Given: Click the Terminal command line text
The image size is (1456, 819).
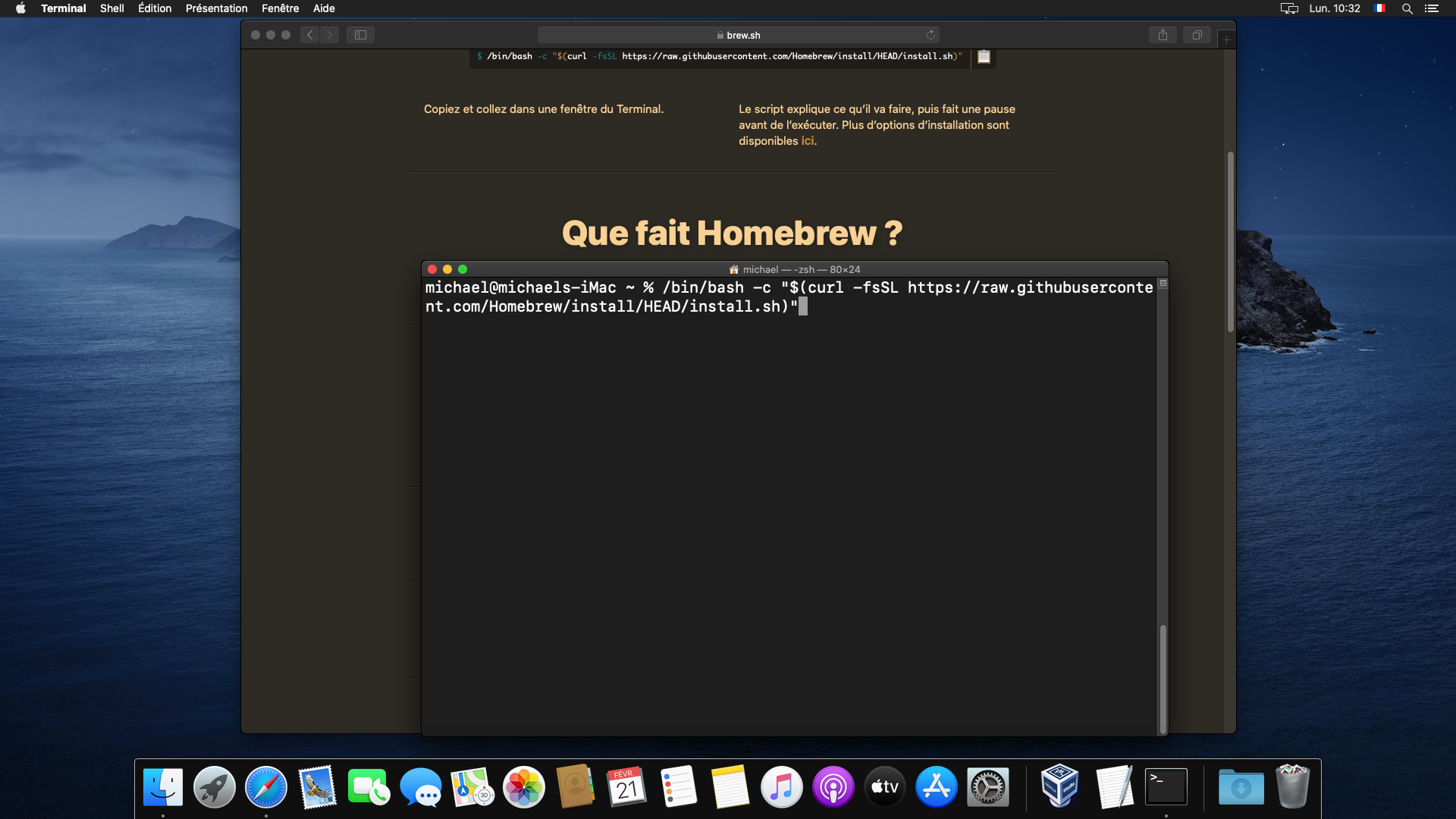Looking at the screenshot, I should [789, 297].
